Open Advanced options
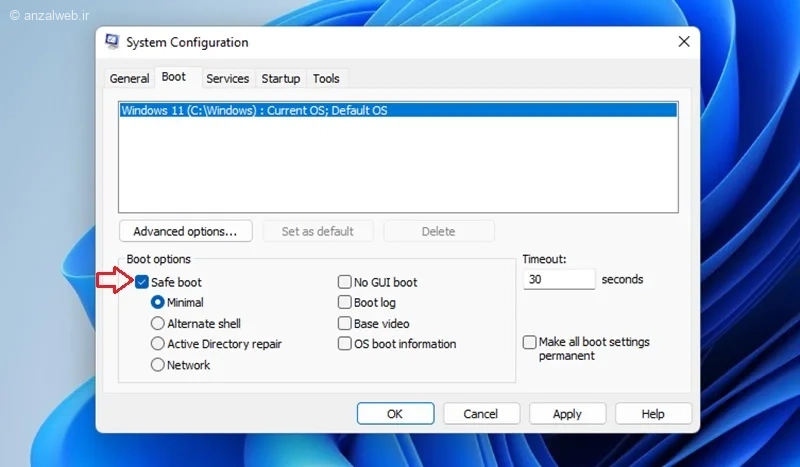Viewport: 800px width, 467px height. [x=186, y=231]
